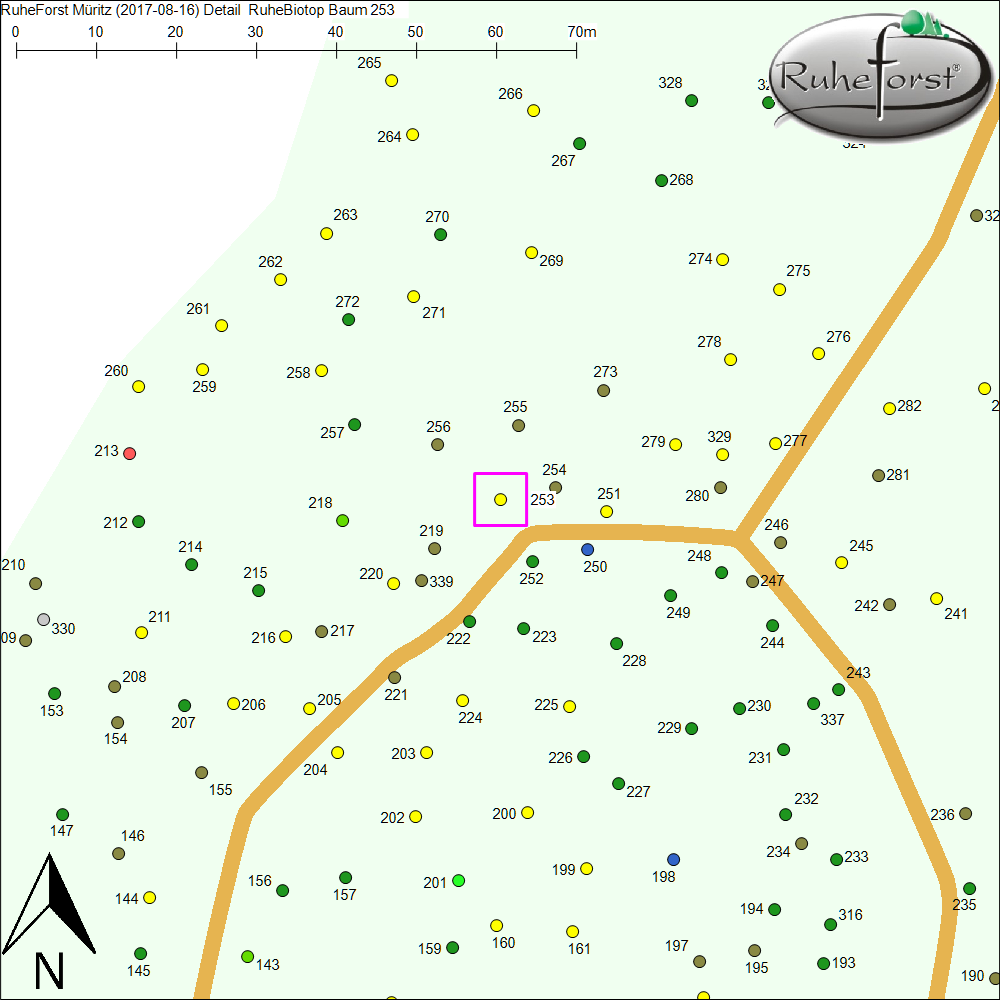1000x1000 pixels.
Task: Pick the light green tree marker 143
Action: click(247, 956)
